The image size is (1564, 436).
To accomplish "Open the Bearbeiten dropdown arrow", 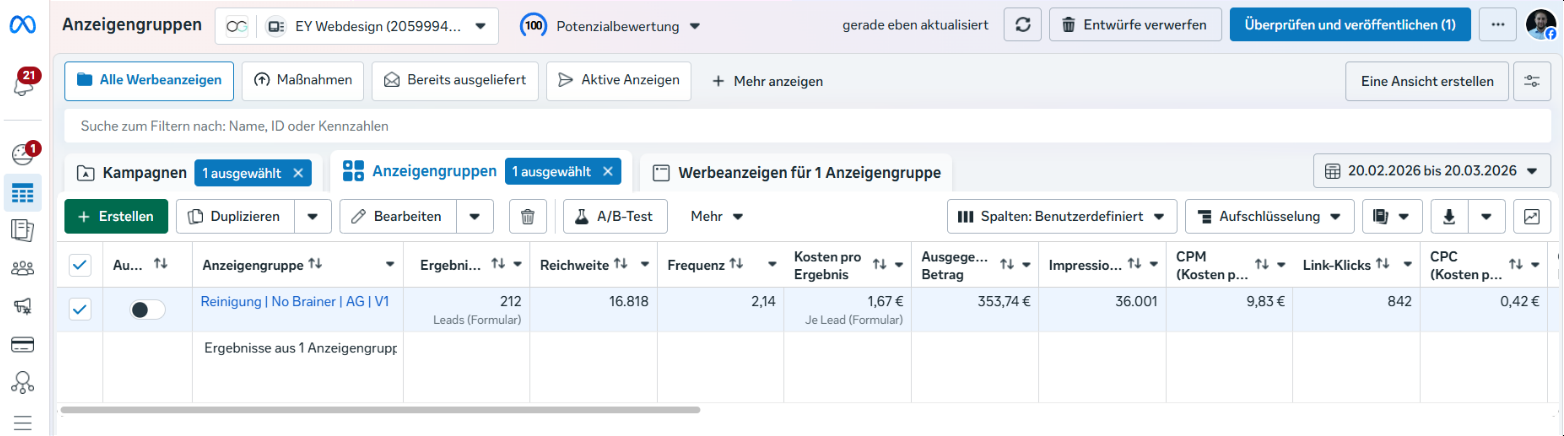I will [475, 216].
